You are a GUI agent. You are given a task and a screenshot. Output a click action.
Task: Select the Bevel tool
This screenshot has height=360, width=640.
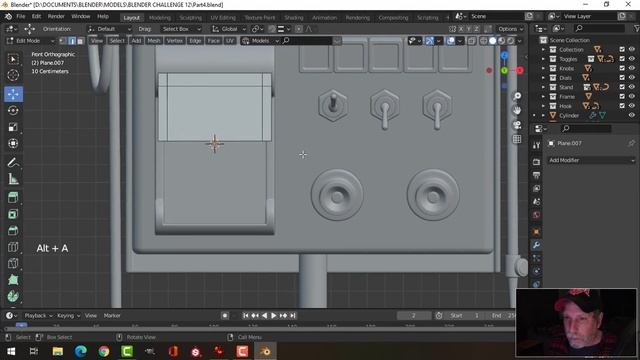(x=13, y=231)
